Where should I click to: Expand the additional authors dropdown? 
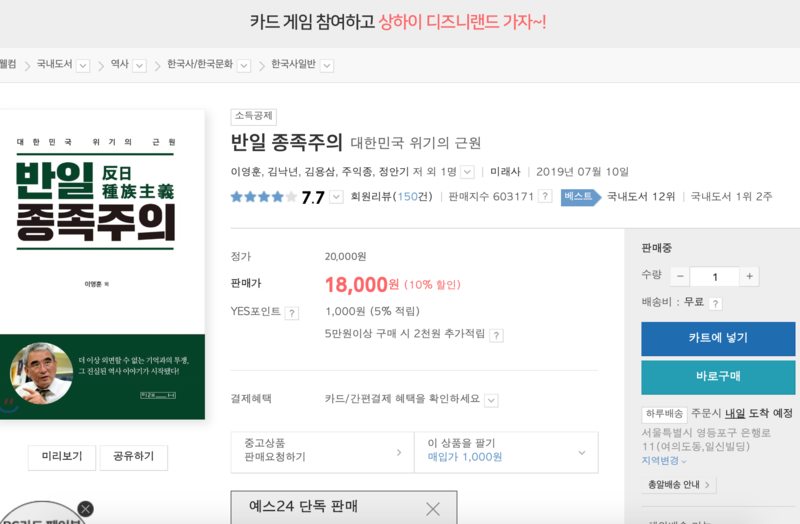tap(467, 172)
